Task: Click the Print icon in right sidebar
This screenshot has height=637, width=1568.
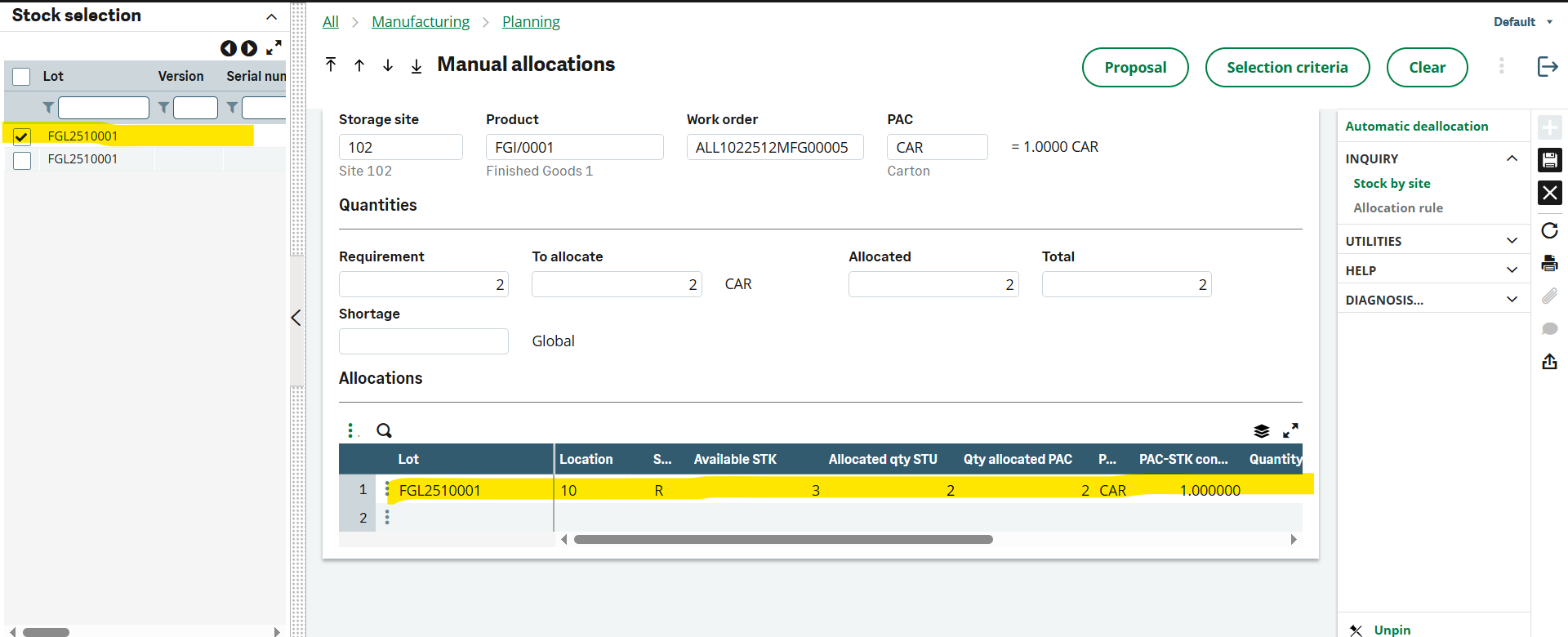Action: click(1549, 263)
